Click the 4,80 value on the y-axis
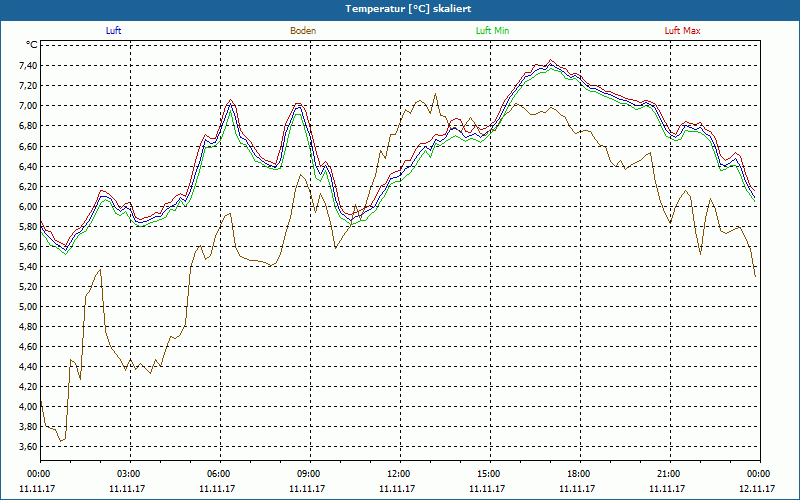 tap(29, 327)
